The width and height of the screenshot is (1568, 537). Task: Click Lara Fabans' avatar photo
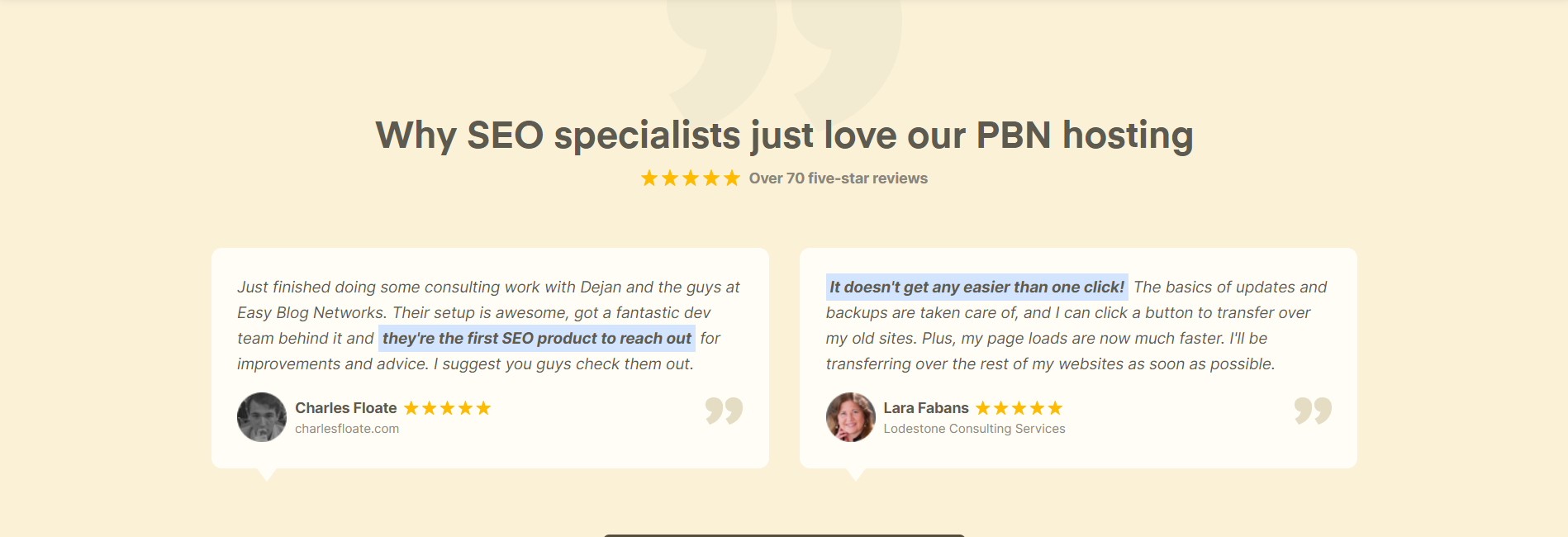850,417
